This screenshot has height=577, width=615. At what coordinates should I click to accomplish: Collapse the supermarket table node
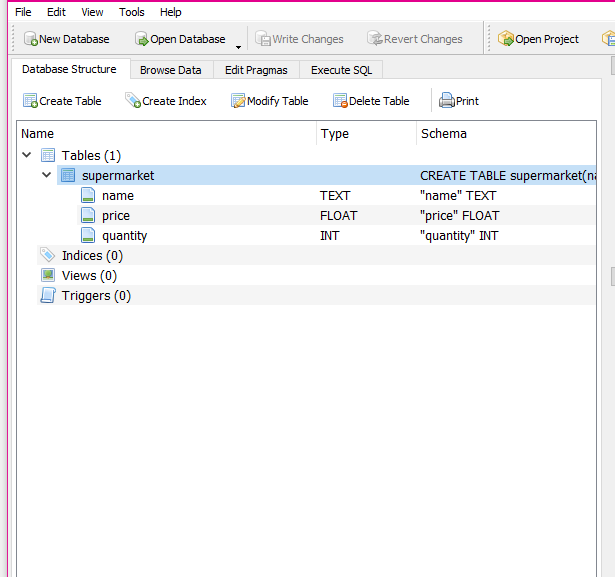tap(47, 175)
